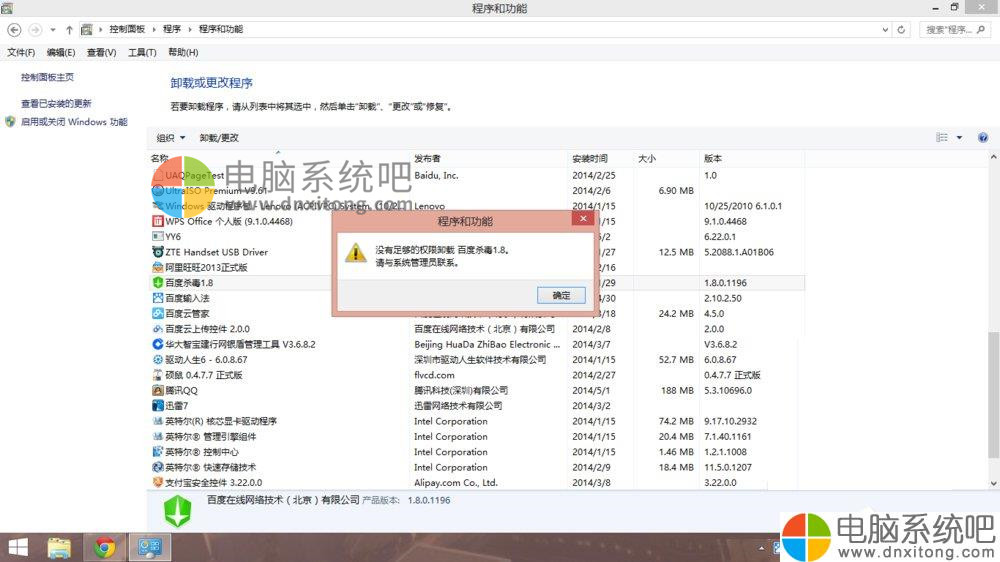1000x562 pixels.
Task: Select 支付宝安全控件 3.22.0.0 icon
Action: 158,482
